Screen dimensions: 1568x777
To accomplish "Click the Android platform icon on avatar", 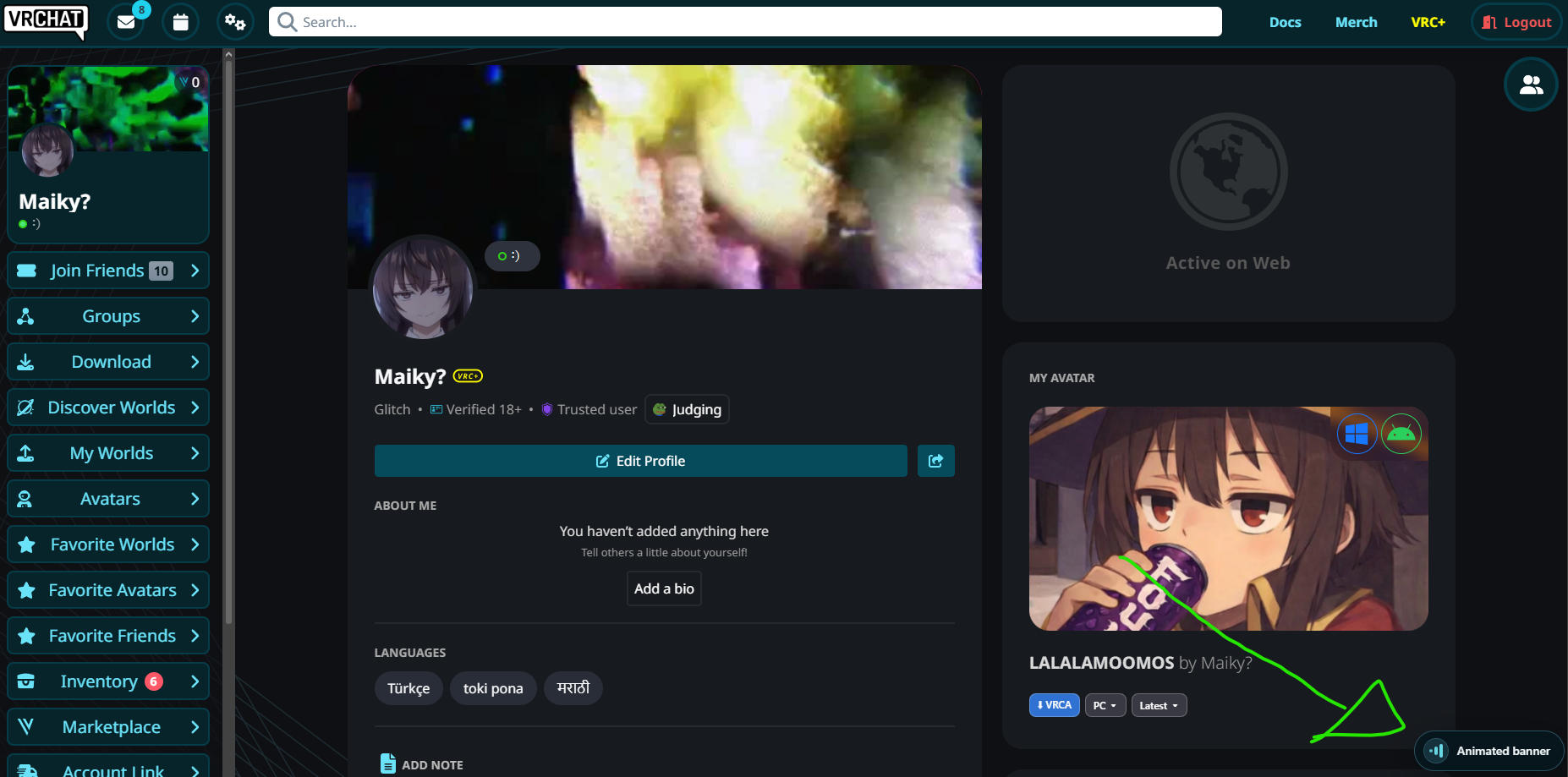I will pyautogui.click(x=1401, y=434).
